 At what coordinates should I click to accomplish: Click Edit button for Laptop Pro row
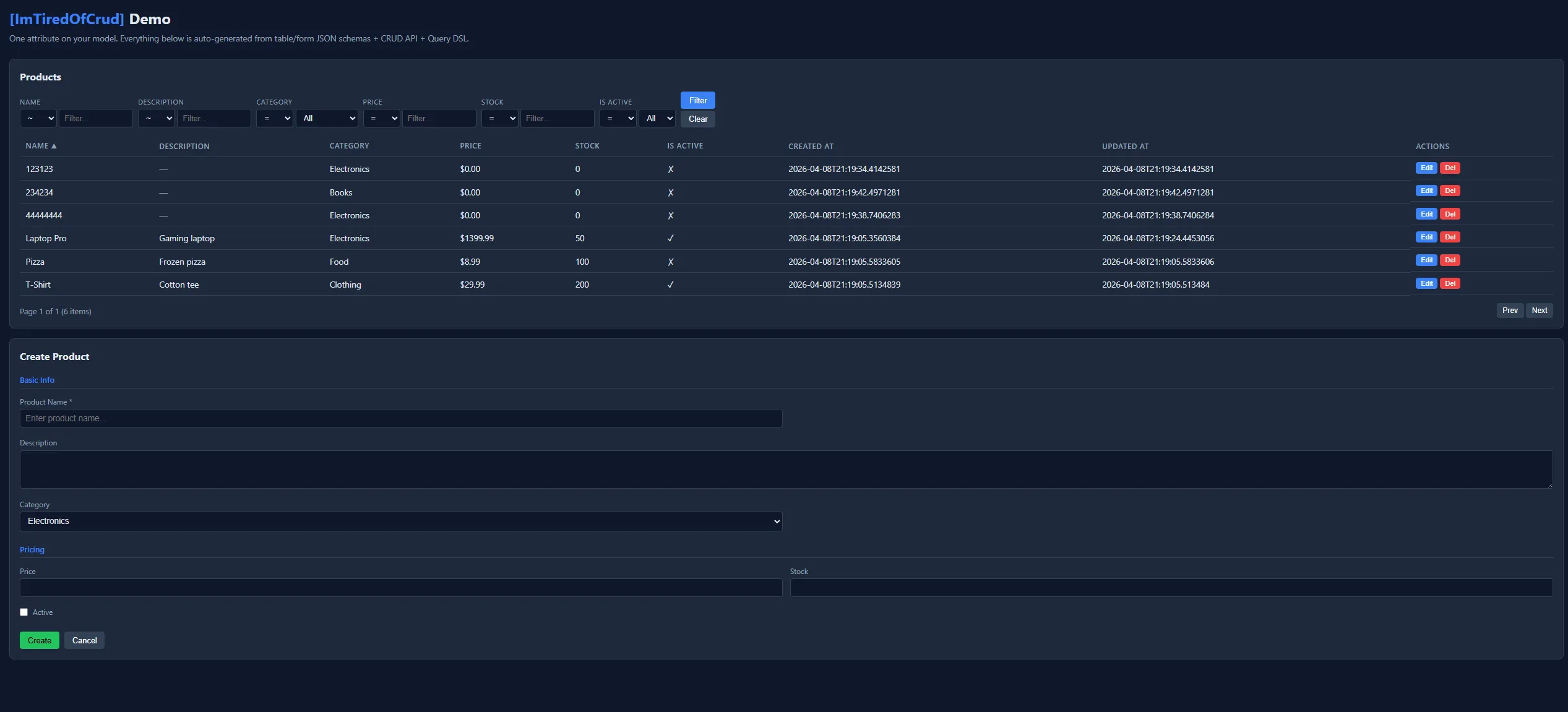(1426, 237)
